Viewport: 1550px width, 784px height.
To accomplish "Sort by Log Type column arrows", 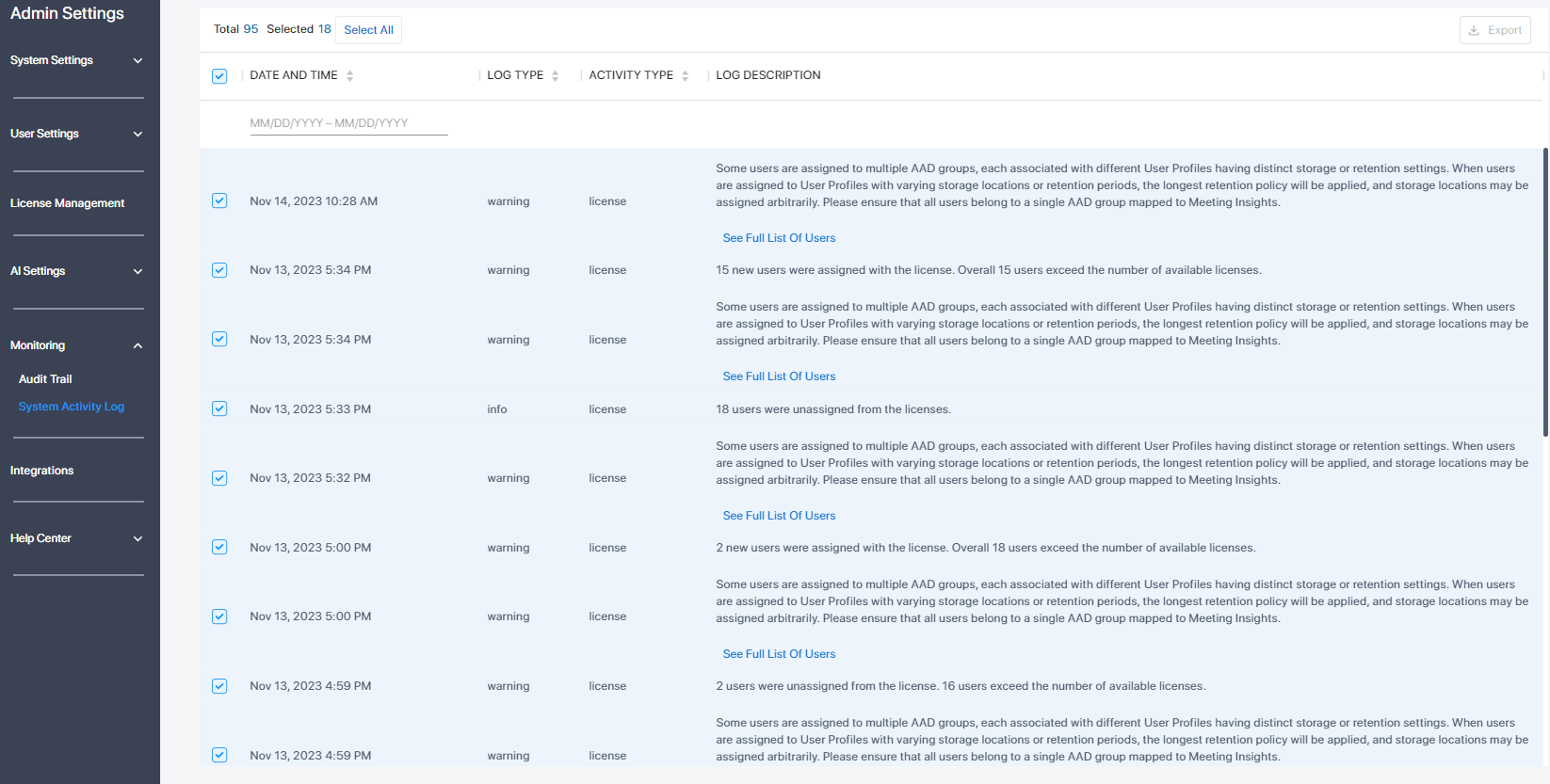I will click(x=555, y=76).
